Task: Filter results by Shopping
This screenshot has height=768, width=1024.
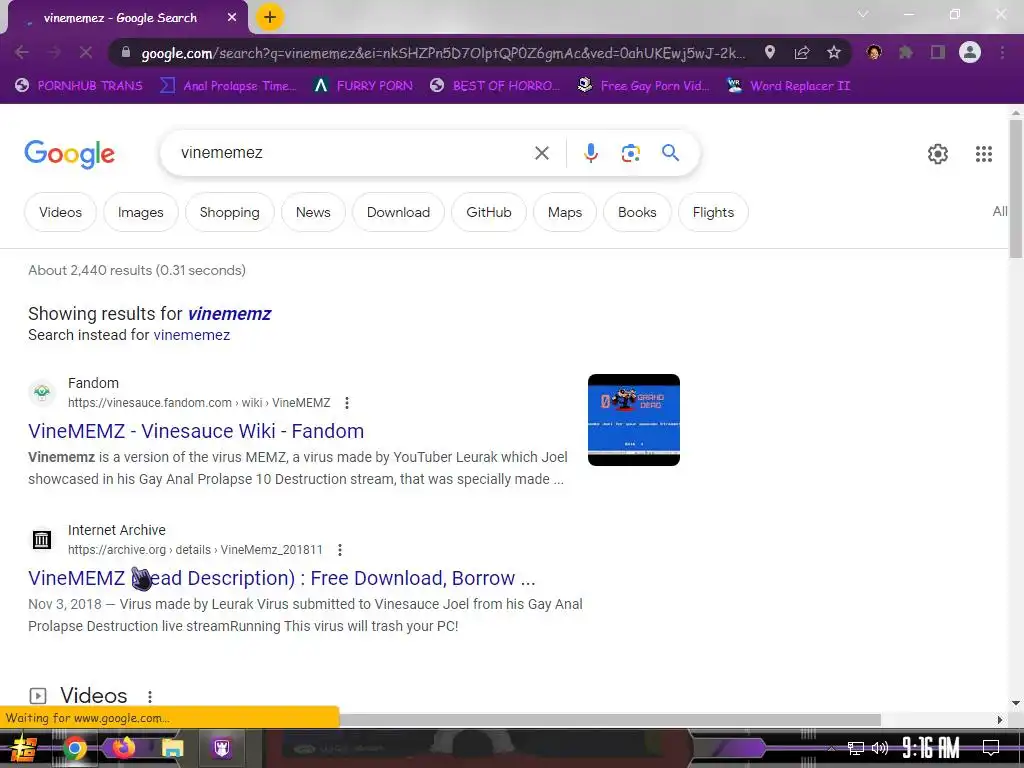Action: tap(229, 212)
